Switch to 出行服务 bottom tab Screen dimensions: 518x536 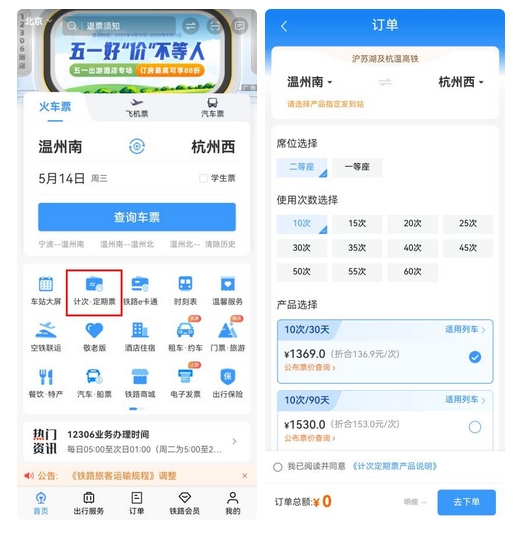pos(89,504)
